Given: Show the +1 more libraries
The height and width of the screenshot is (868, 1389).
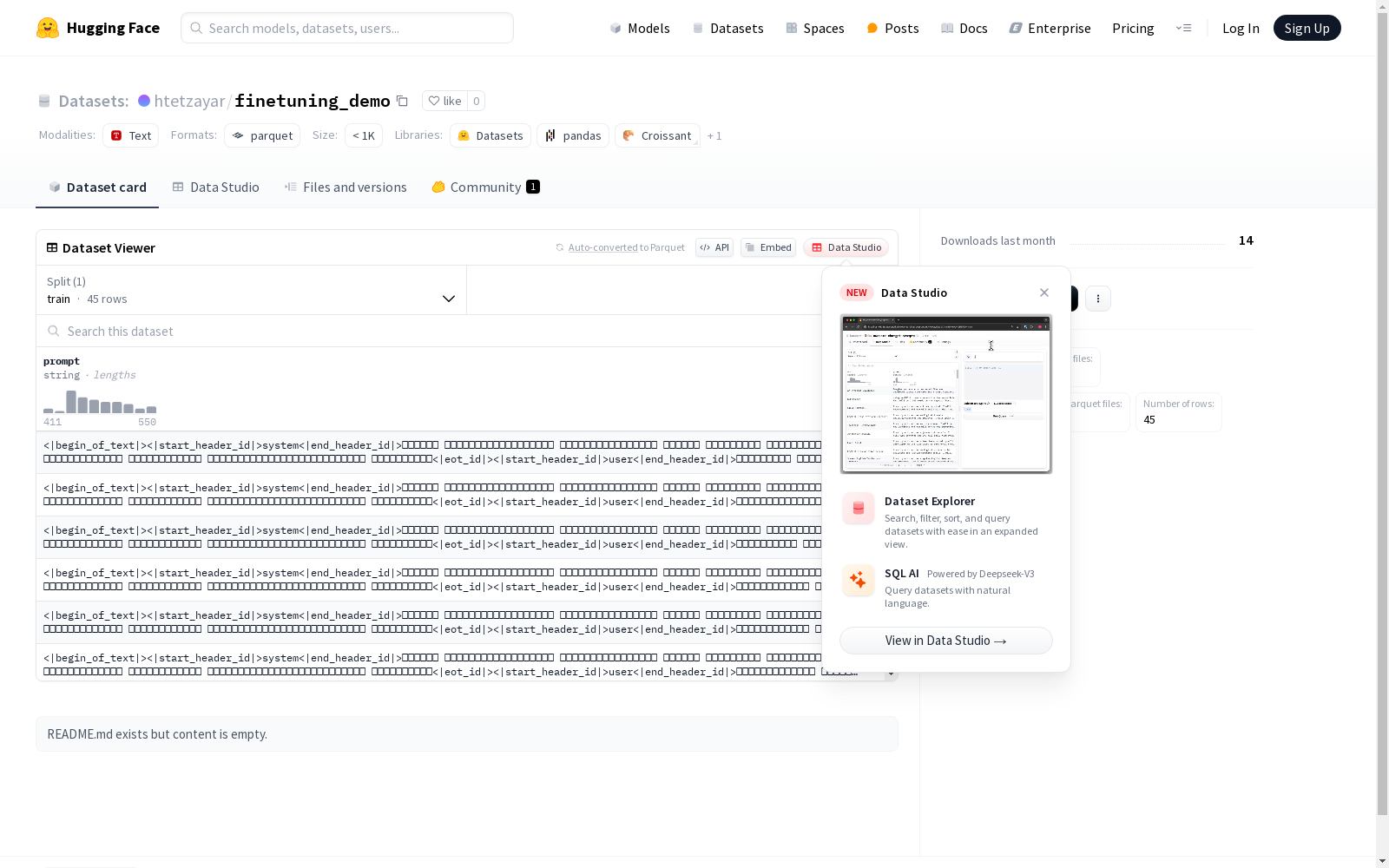Looking at the screenshot, I should point(714,135).
